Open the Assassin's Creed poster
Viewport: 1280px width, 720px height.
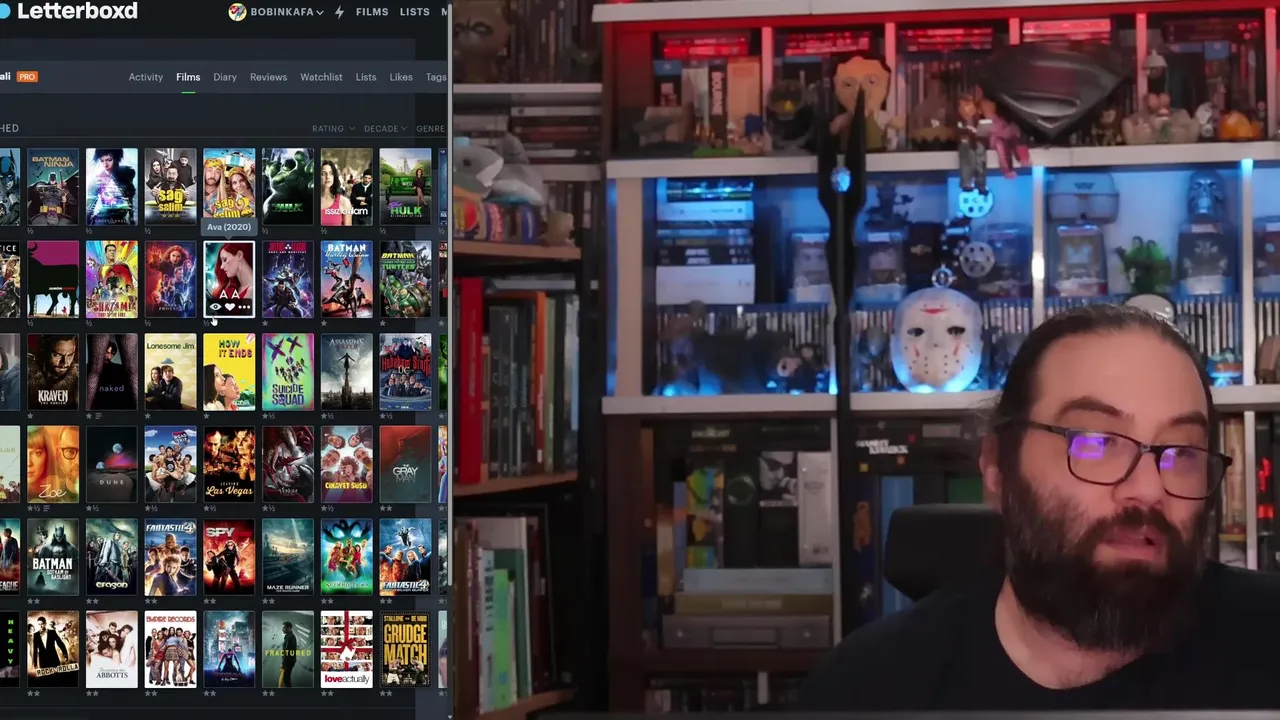(347, 372)
